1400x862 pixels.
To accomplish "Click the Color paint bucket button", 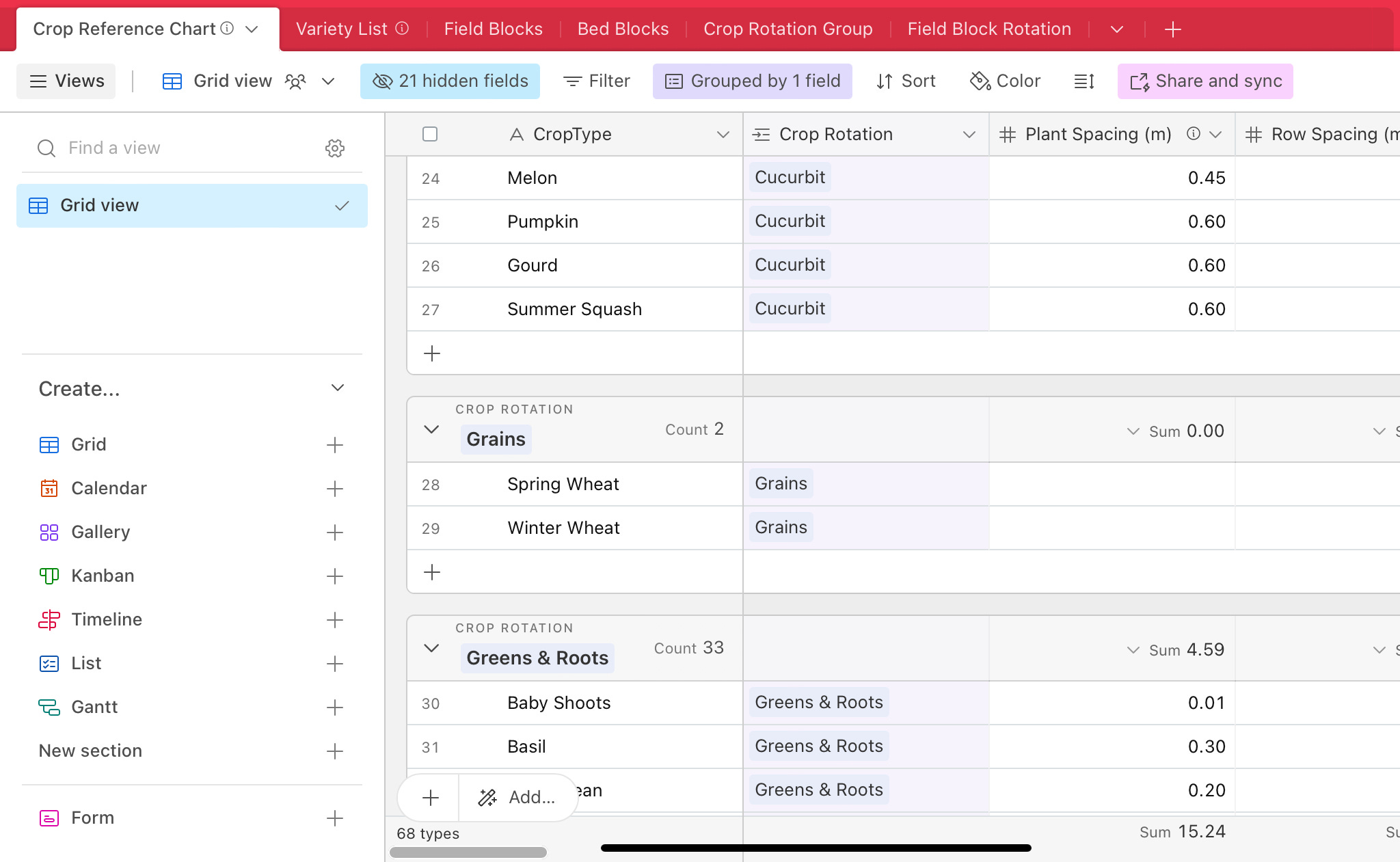I will (x=1005, y=81).
